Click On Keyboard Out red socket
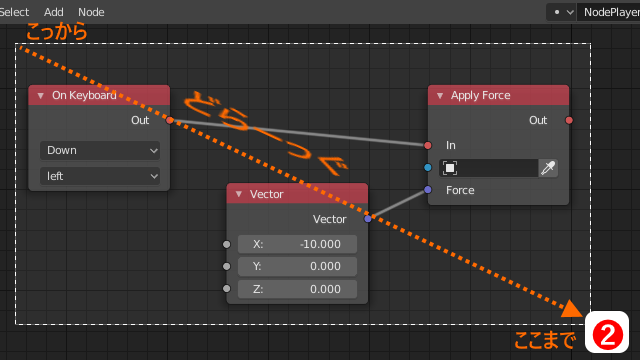 [170, 120]
